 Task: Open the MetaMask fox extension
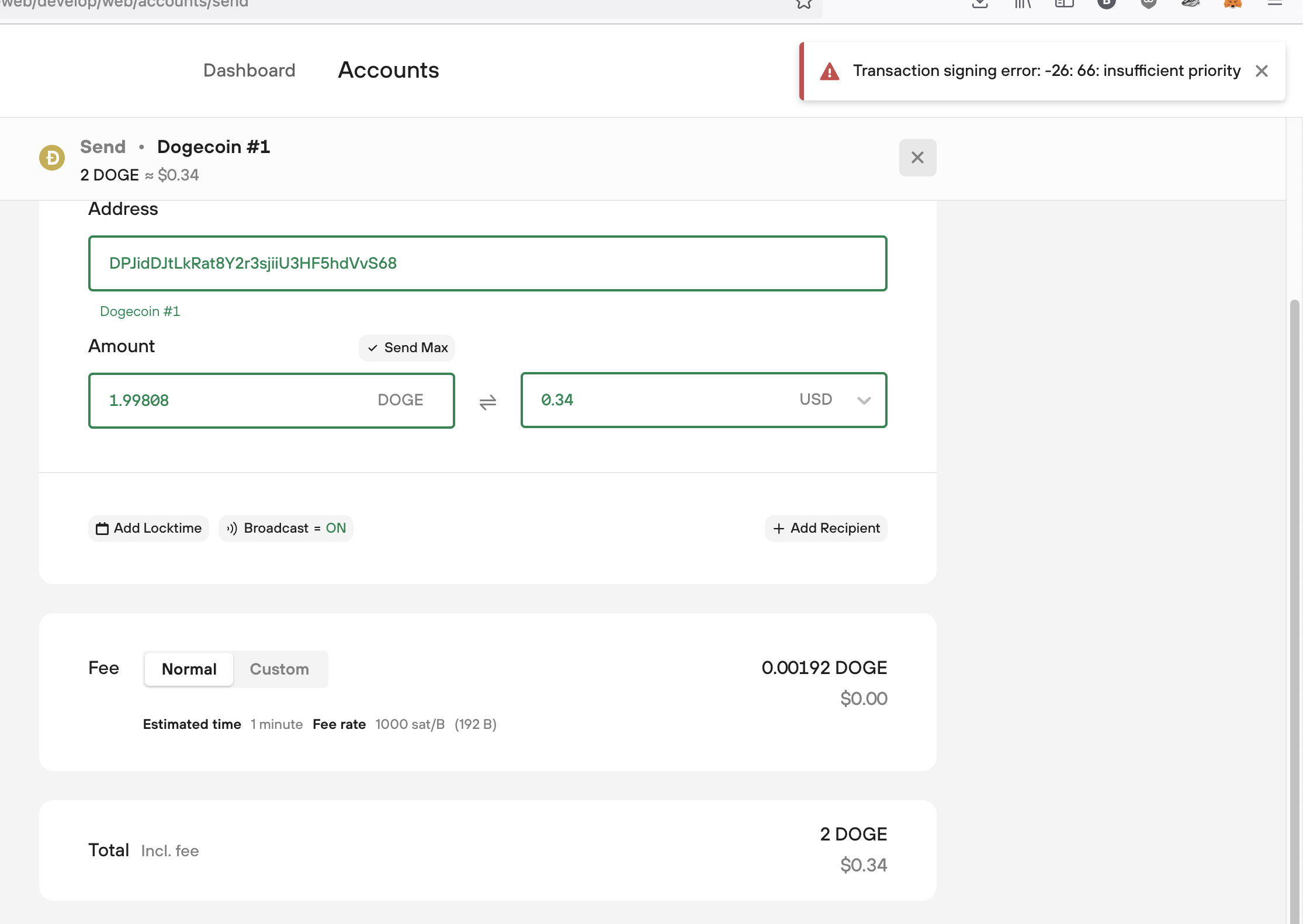tap(1232, 4)
